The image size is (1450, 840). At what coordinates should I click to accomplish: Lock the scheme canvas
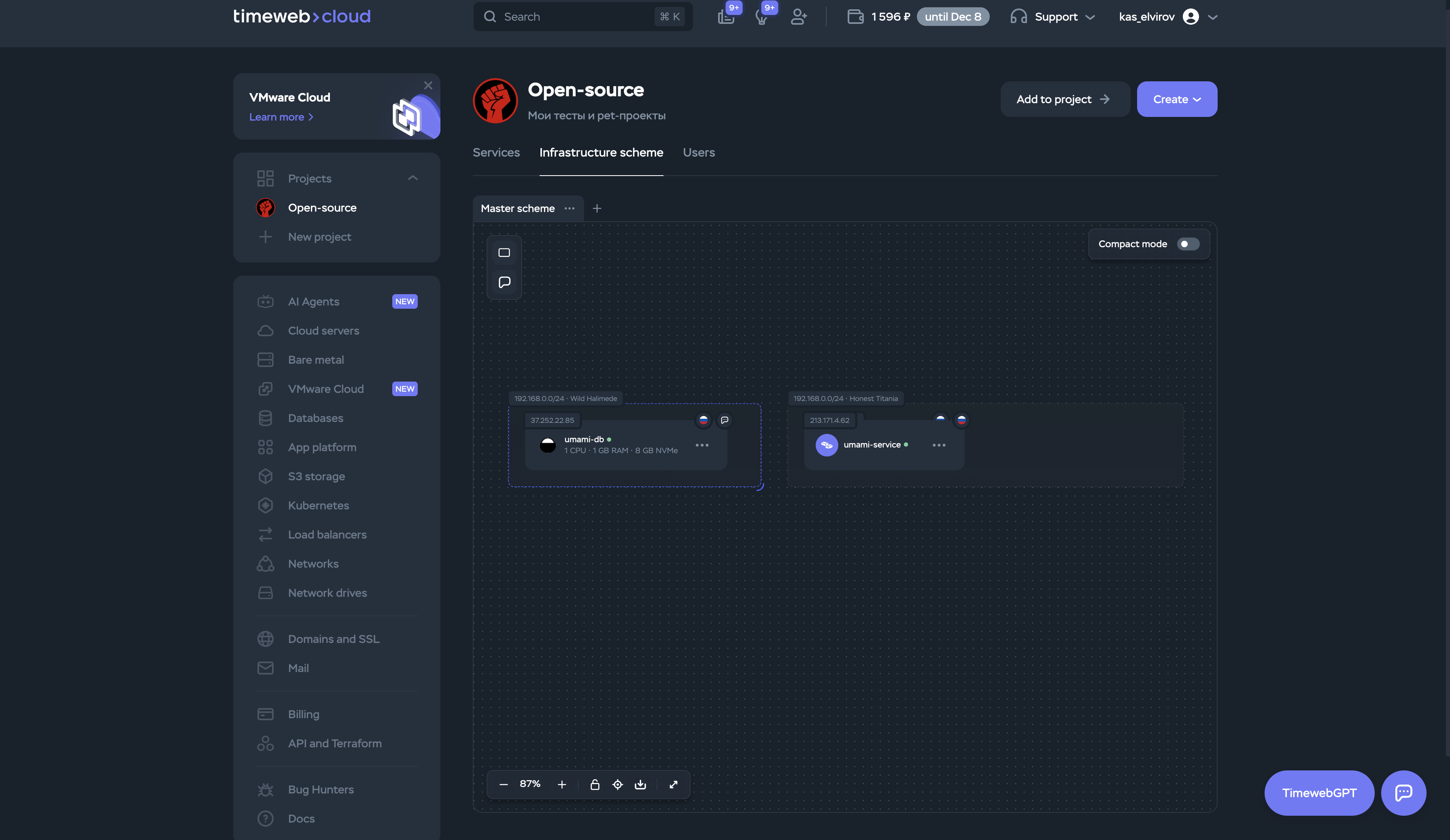(595, 784)
